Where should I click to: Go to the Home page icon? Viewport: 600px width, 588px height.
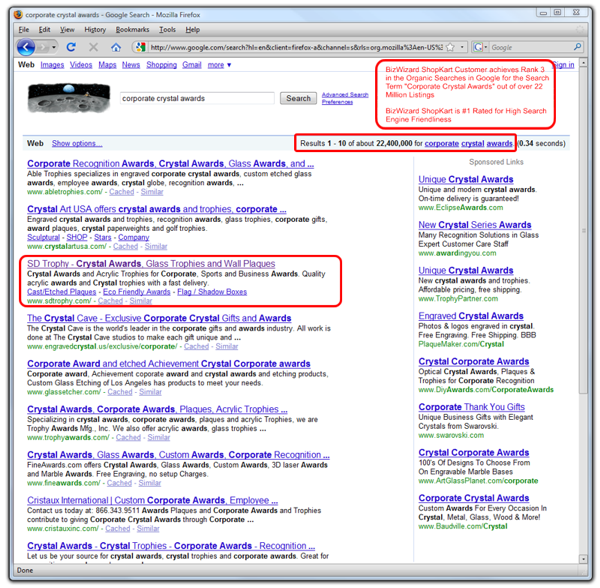tap(116, 47)
